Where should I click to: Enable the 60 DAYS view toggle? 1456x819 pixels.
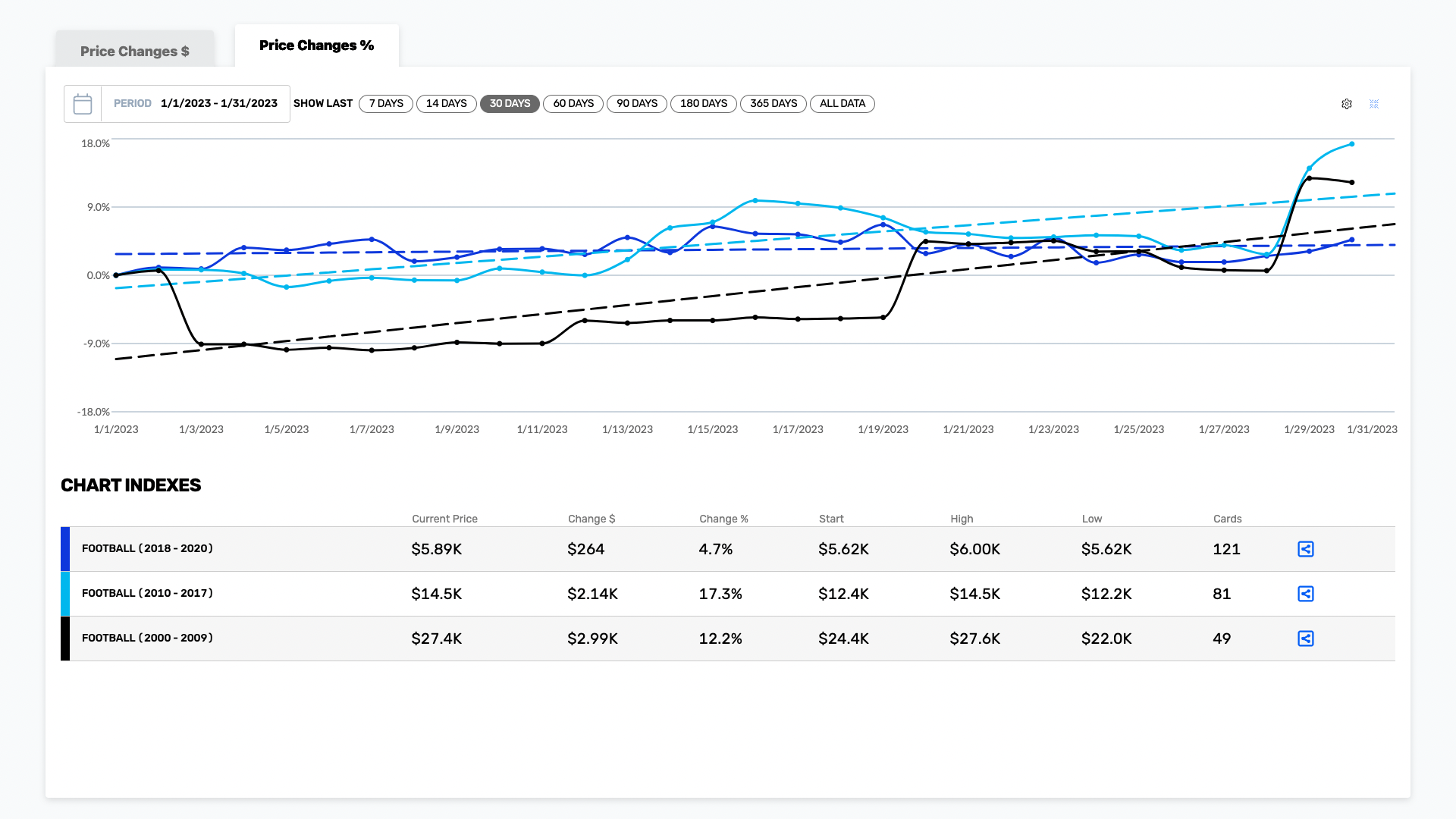[573, 103]
